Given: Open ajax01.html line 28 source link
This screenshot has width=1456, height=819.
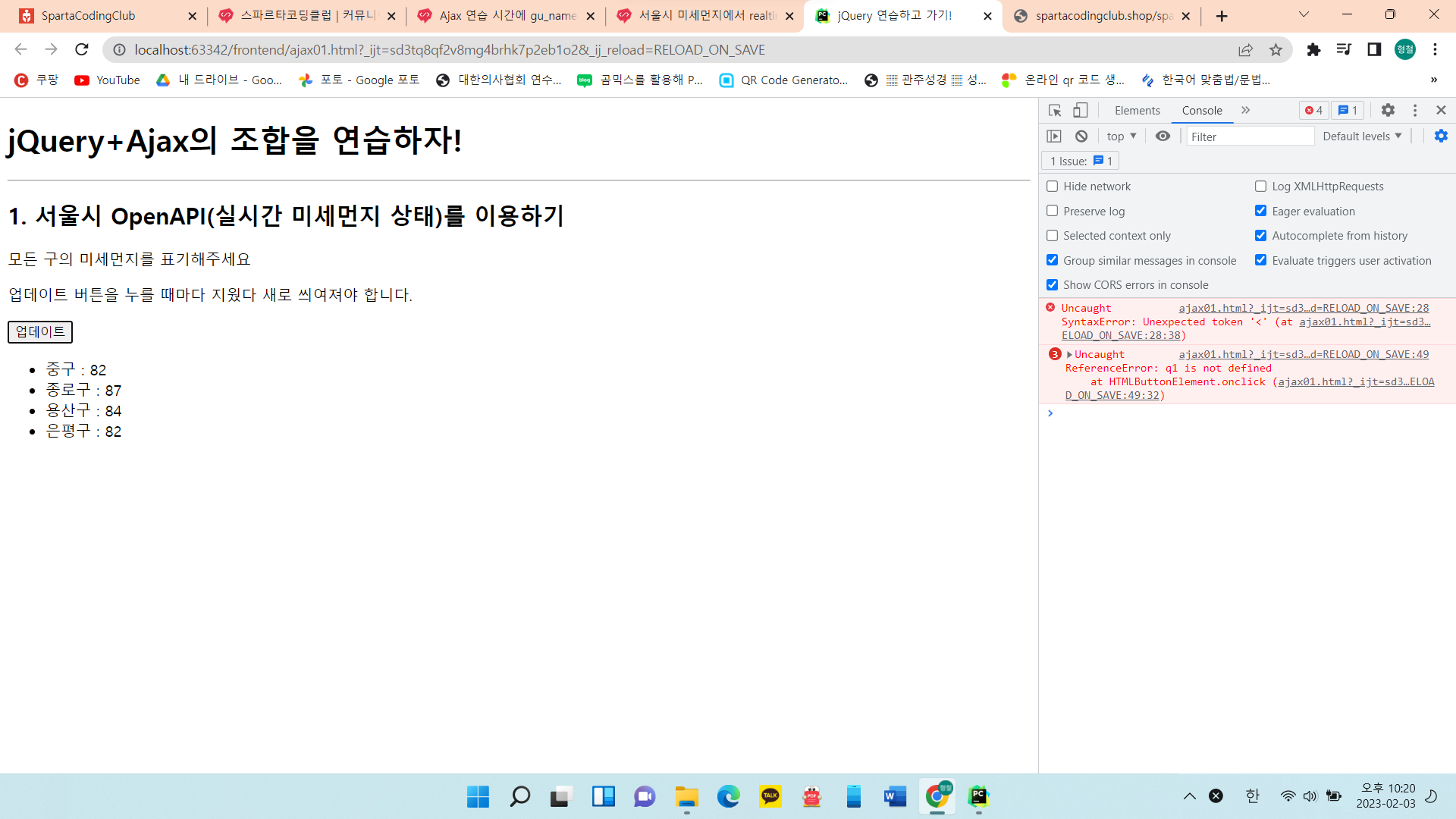Looking at the screenshot, I should tap(1304, 308).
